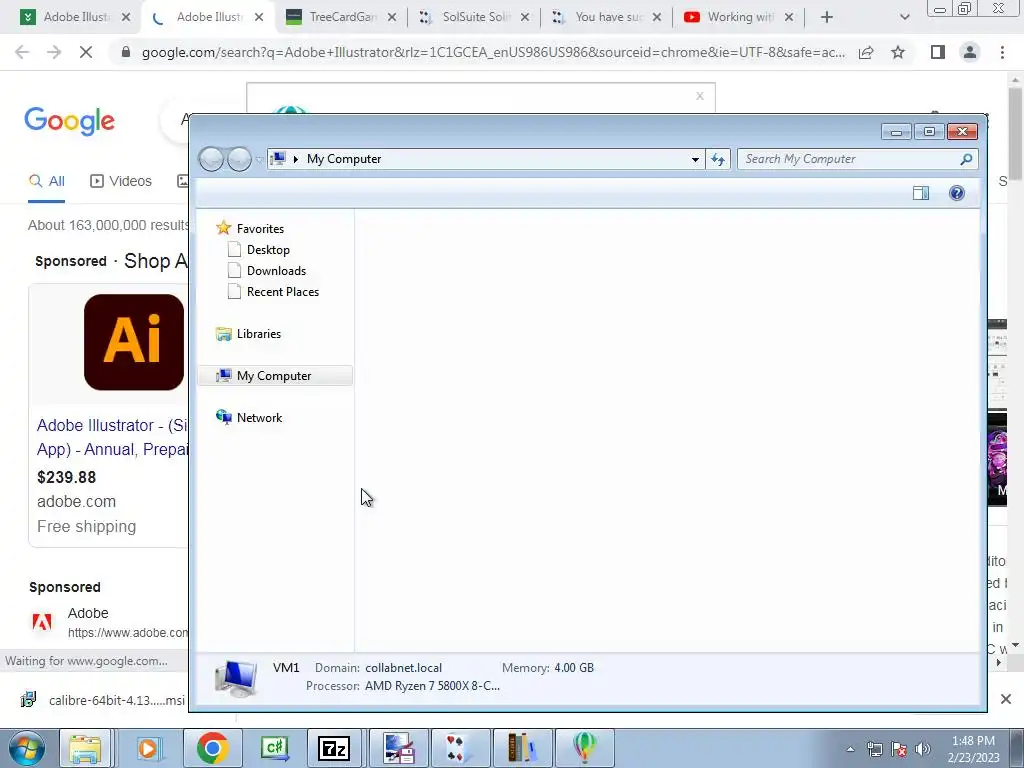Image resolution: width=1024 pixels, height=768 pixels.
Task: Open the sponsored Adobe link
Action: [88, 613]
